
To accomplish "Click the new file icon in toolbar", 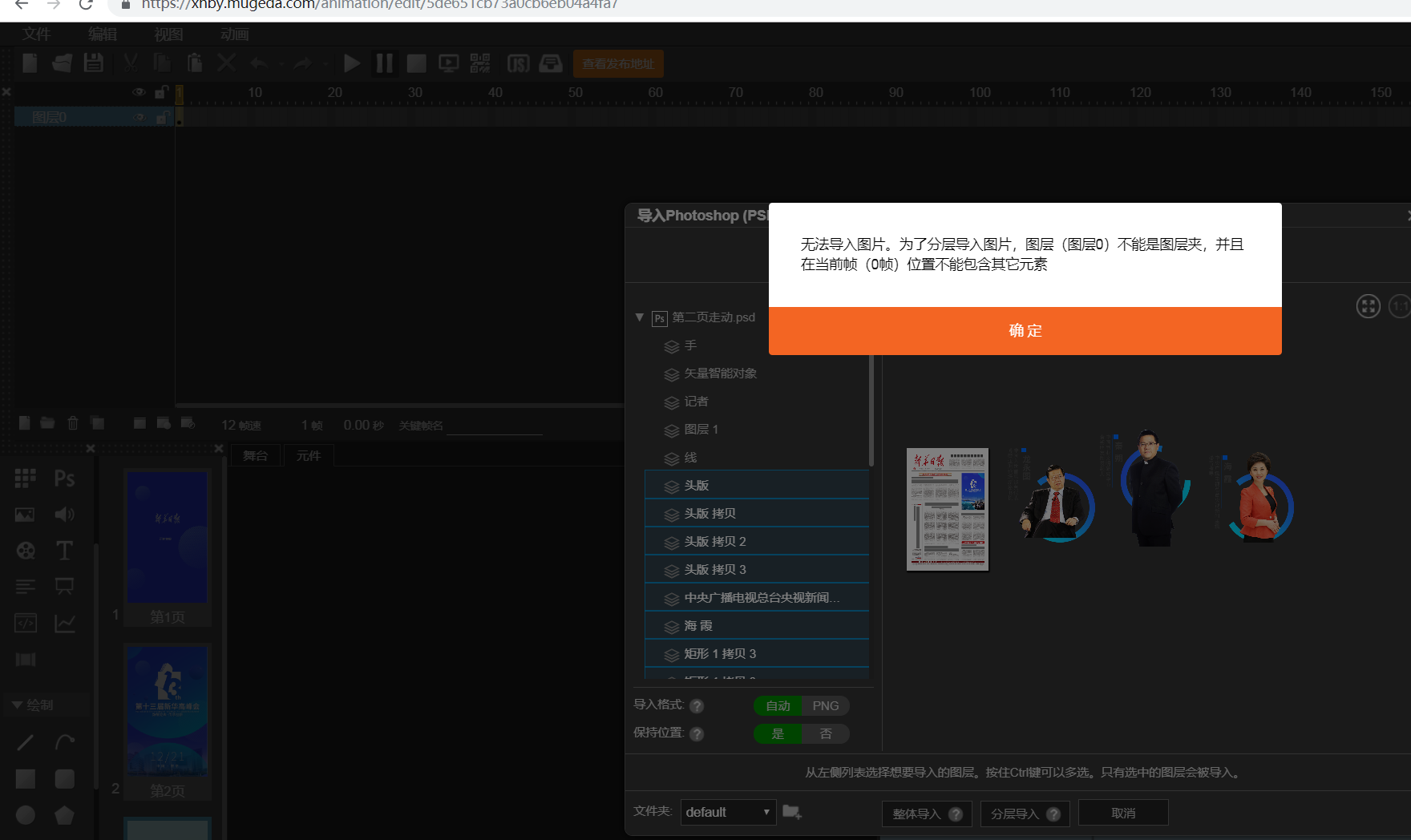I will coord(30,63).
